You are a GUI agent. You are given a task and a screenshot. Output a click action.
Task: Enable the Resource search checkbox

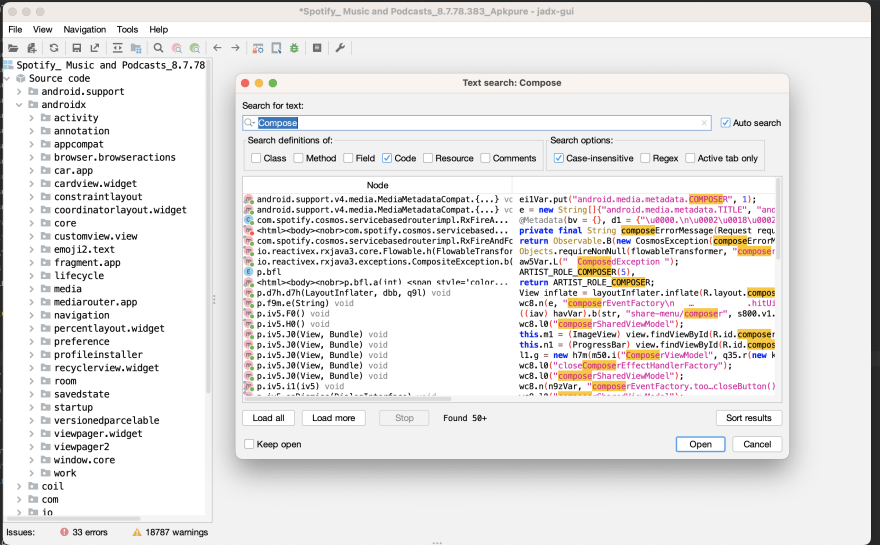(x=428, y=158)
